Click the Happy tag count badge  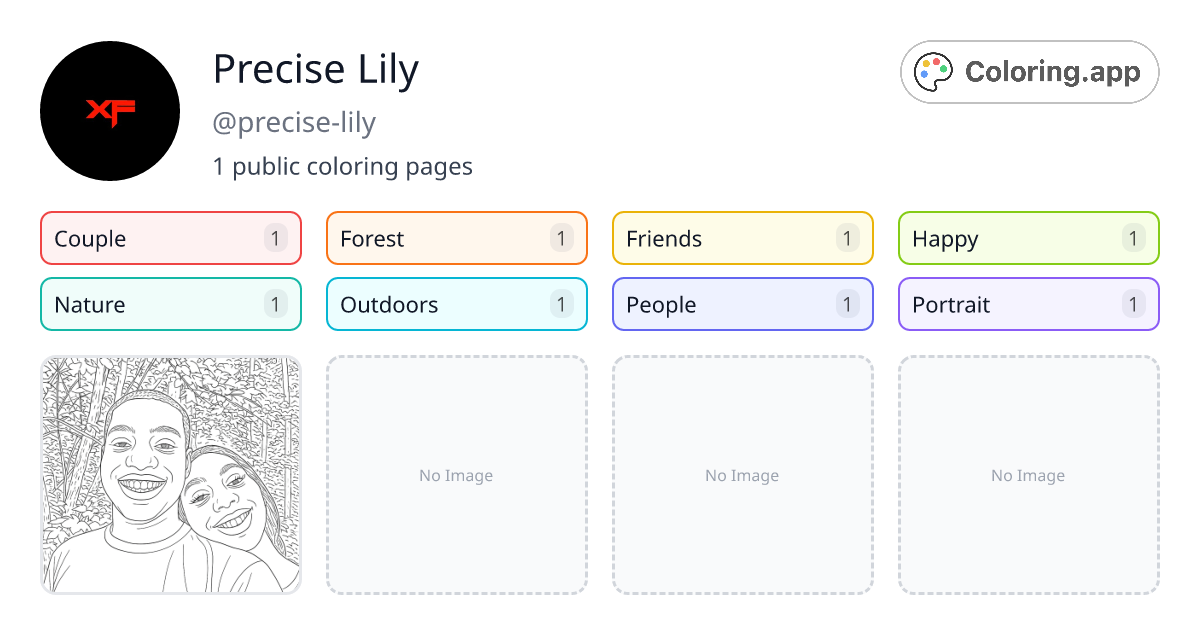pos(1133,238)
